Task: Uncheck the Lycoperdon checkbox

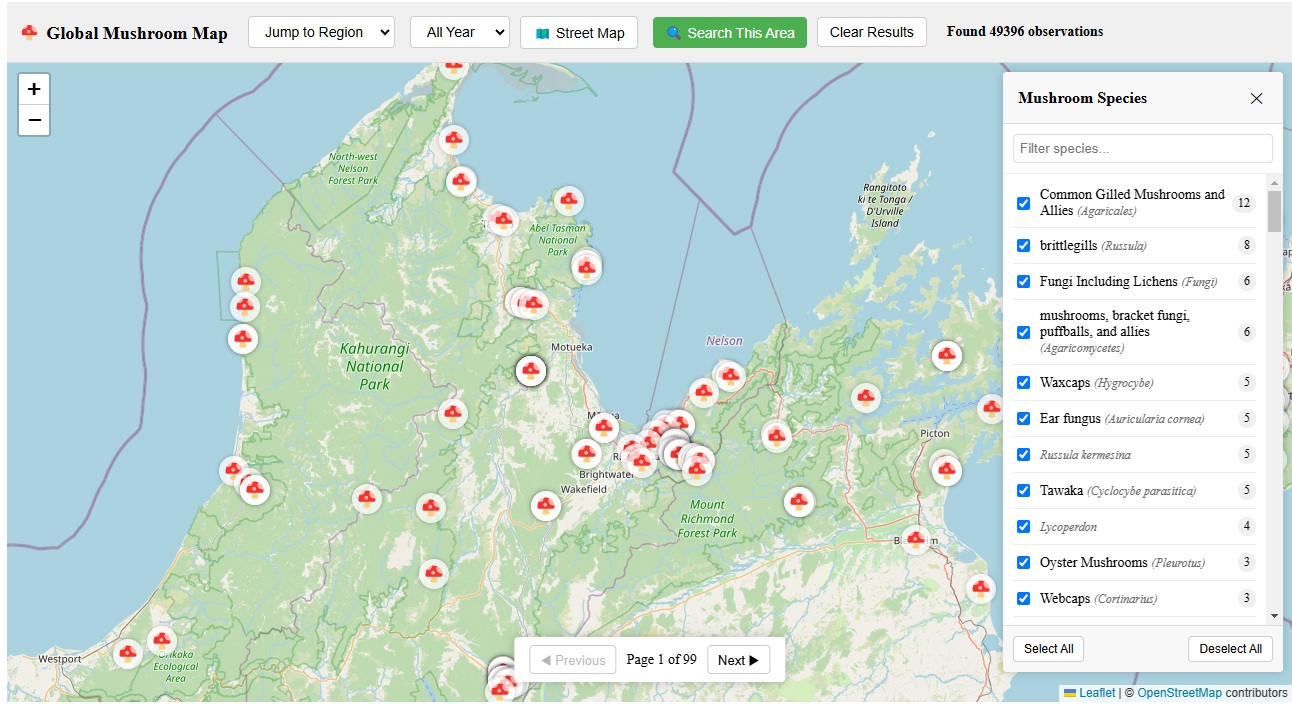Action: [1023, 526]
